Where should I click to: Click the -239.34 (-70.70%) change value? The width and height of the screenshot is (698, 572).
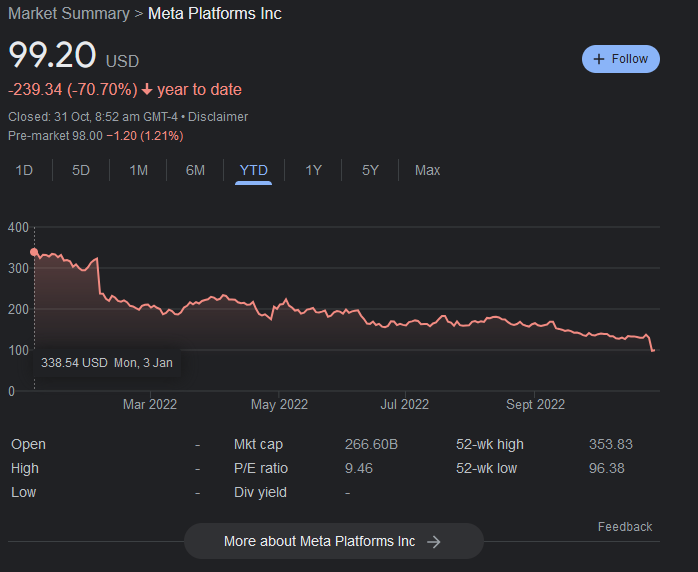(73, 89)
